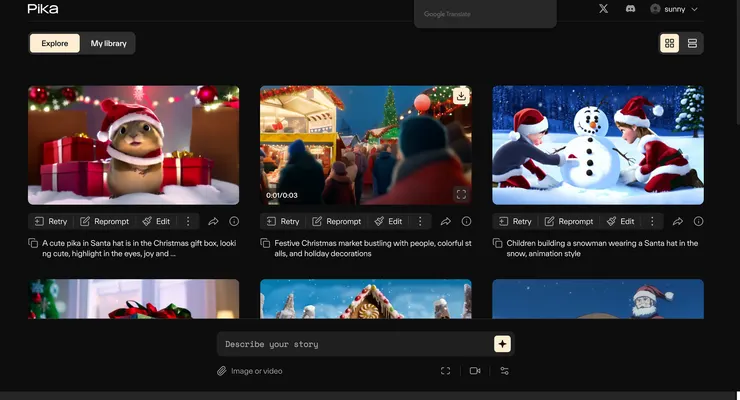Open camera control options icon

(x=475, y=371)
